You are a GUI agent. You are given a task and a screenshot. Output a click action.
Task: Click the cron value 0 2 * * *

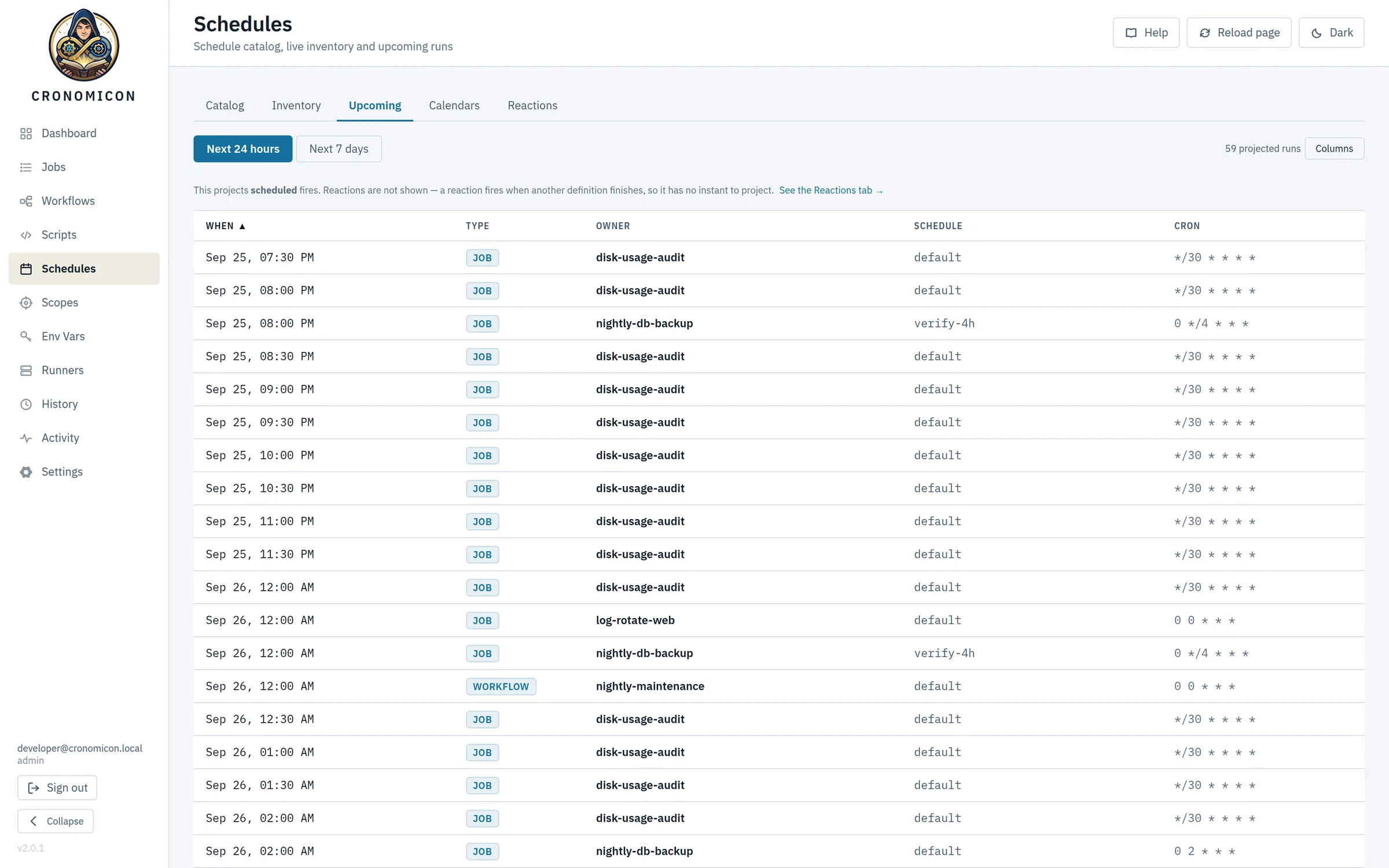[x=1204, y=851]
